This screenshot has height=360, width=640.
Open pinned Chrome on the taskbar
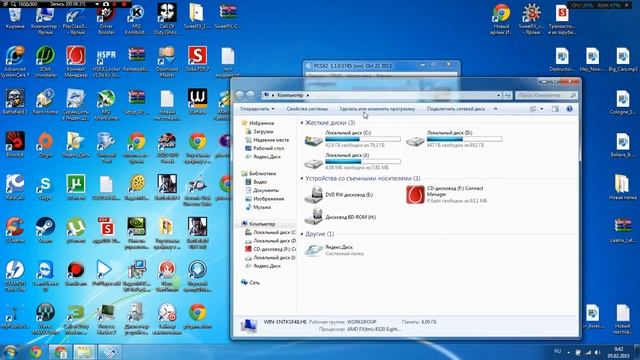pos(36,352)
